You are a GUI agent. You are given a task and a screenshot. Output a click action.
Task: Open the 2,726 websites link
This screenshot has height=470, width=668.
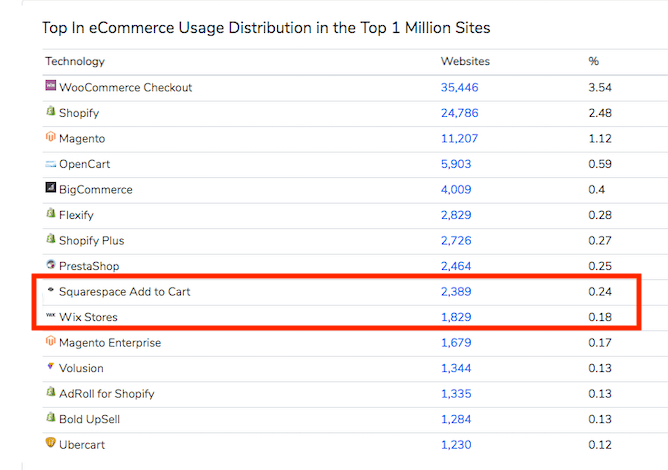[x=456, y=241]
